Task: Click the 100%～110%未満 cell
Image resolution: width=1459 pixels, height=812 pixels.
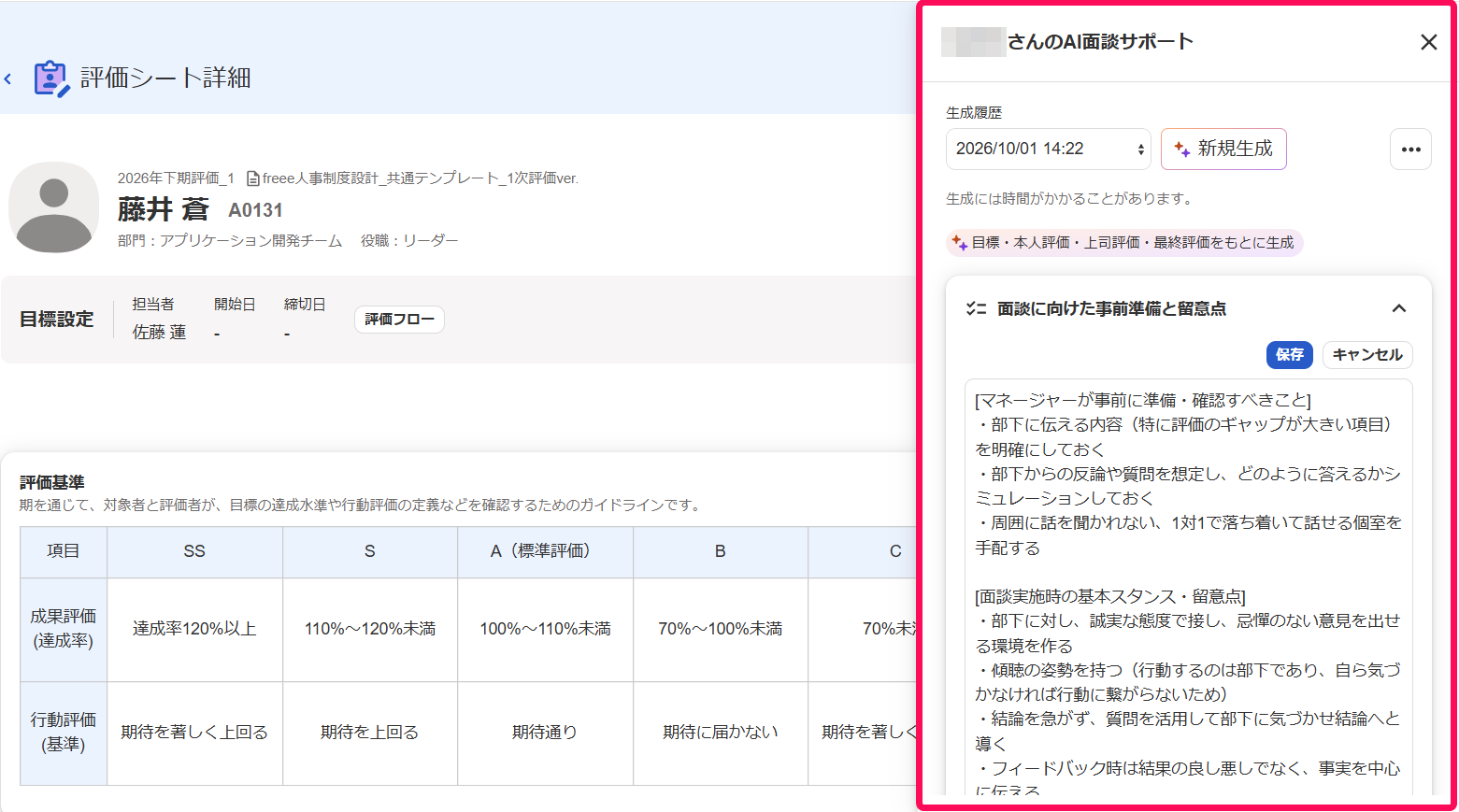Action: pyautogui.click(x=545, y=630)
